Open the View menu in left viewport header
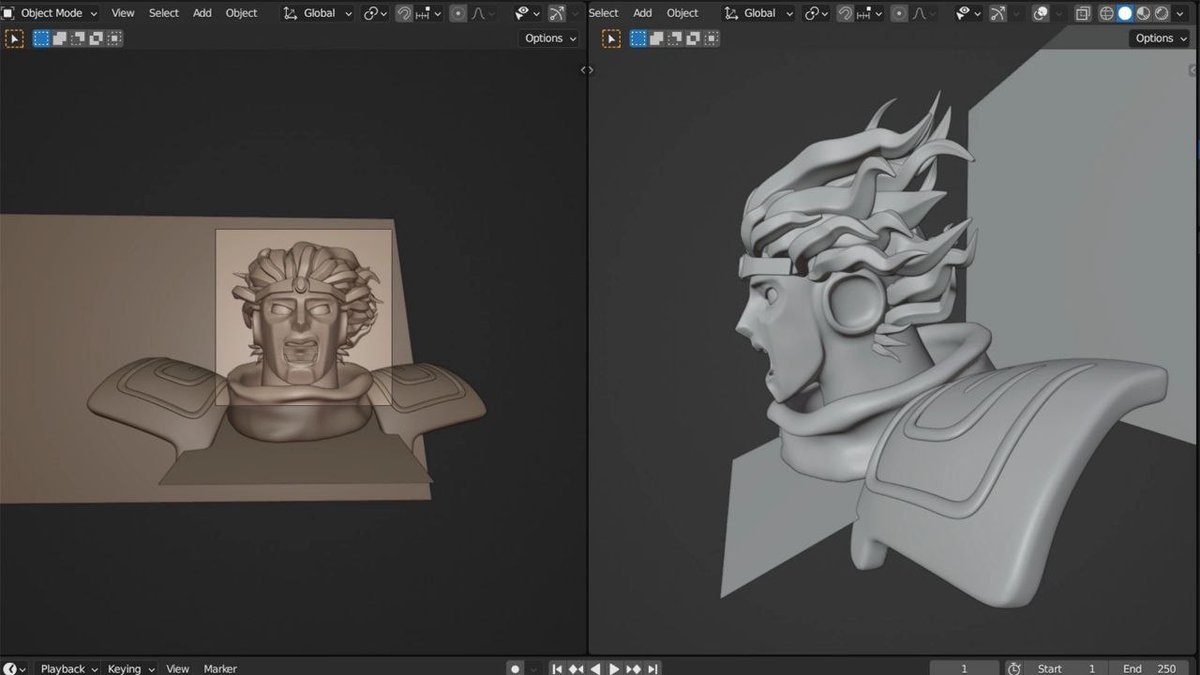Viewport: 1200px width, 675px height. tap(122, 13)
